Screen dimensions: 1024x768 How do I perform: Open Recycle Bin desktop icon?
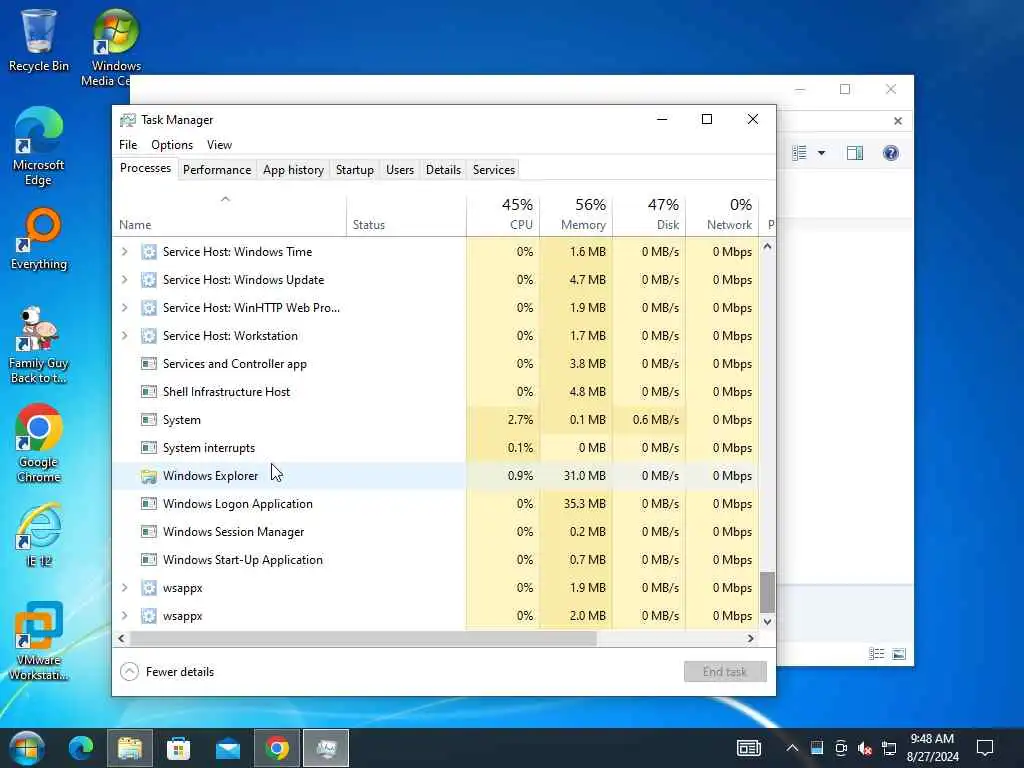(x=38, y=40)
